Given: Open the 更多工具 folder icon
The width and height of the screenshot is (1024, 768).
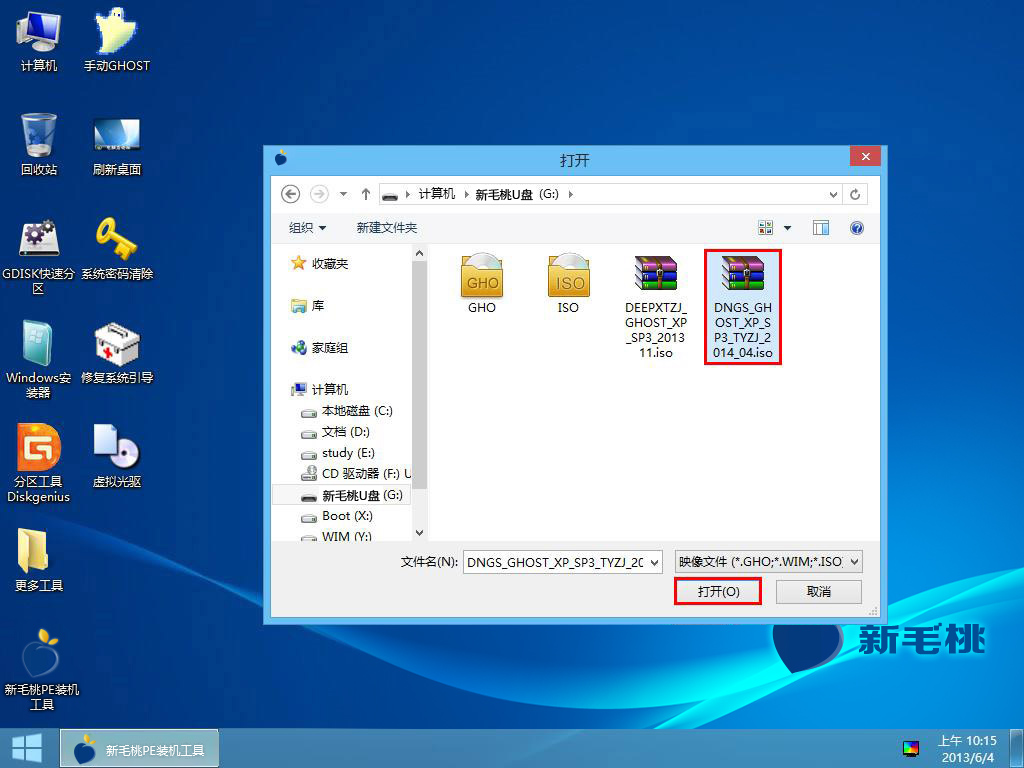Looking at the screenshot, I should pos(39,560).
